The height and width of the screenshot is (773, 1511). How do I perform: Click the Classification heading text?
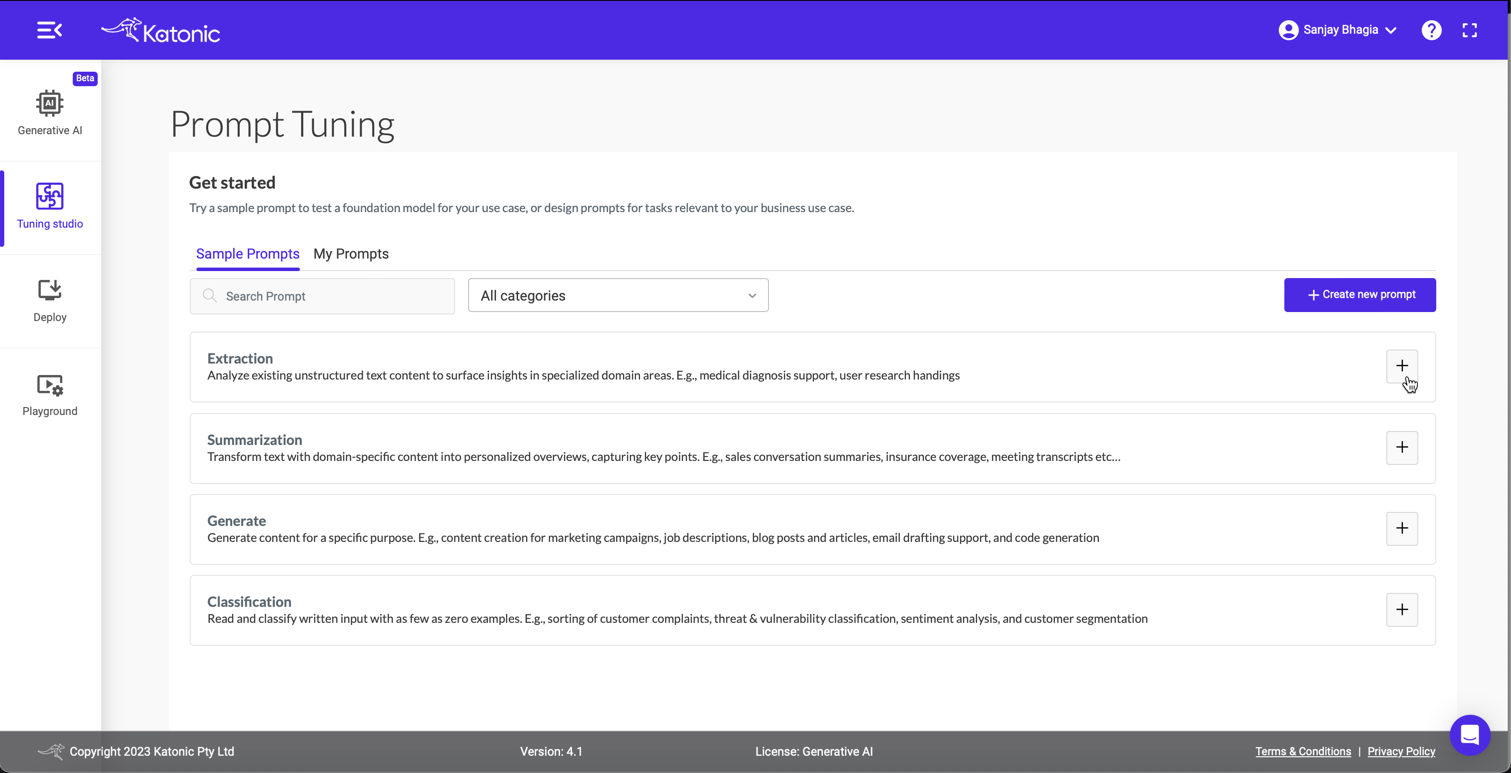(249, 601)
